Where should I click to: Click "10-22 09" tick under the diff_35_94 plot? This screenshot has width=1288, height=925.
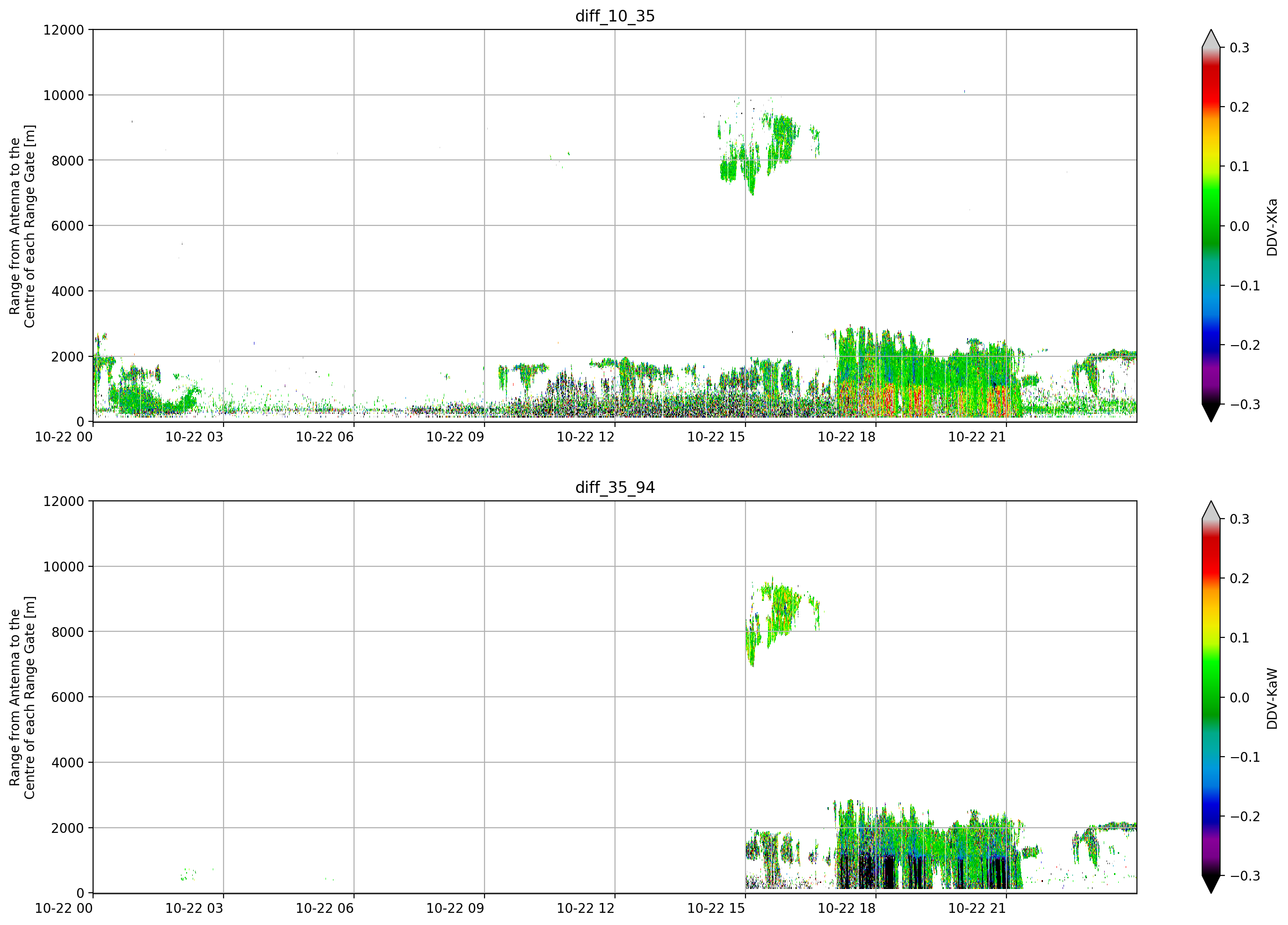click(456, 908)
